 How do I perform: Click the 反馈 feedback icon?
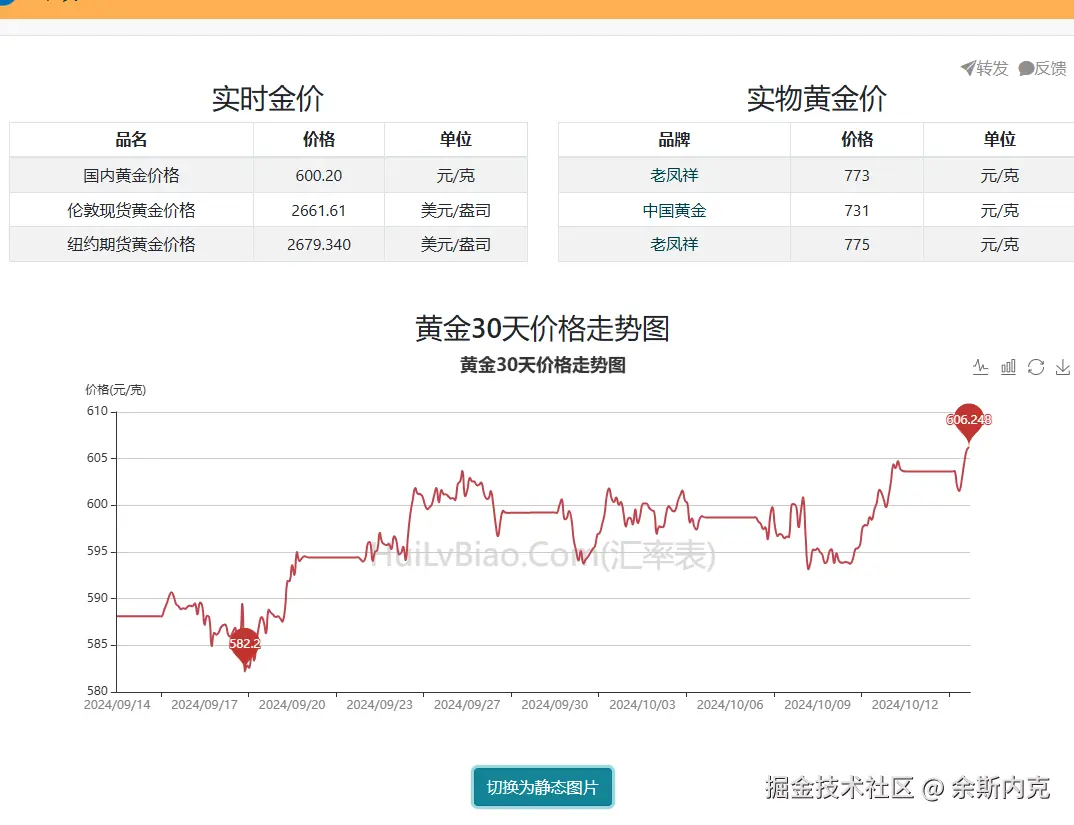pos(1040,69)
